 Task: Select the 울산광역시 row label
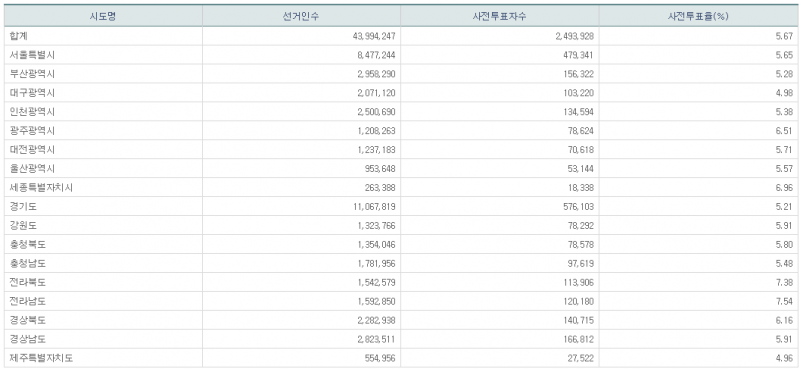32,168
